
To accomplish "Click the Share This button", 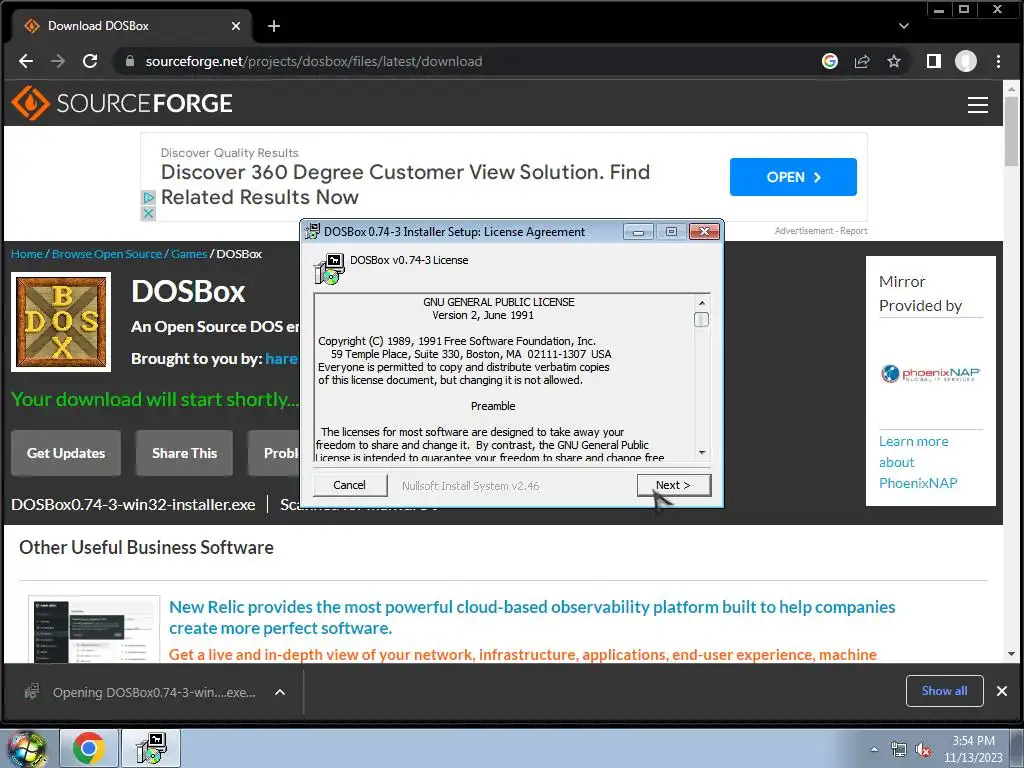I will (184, 453).
